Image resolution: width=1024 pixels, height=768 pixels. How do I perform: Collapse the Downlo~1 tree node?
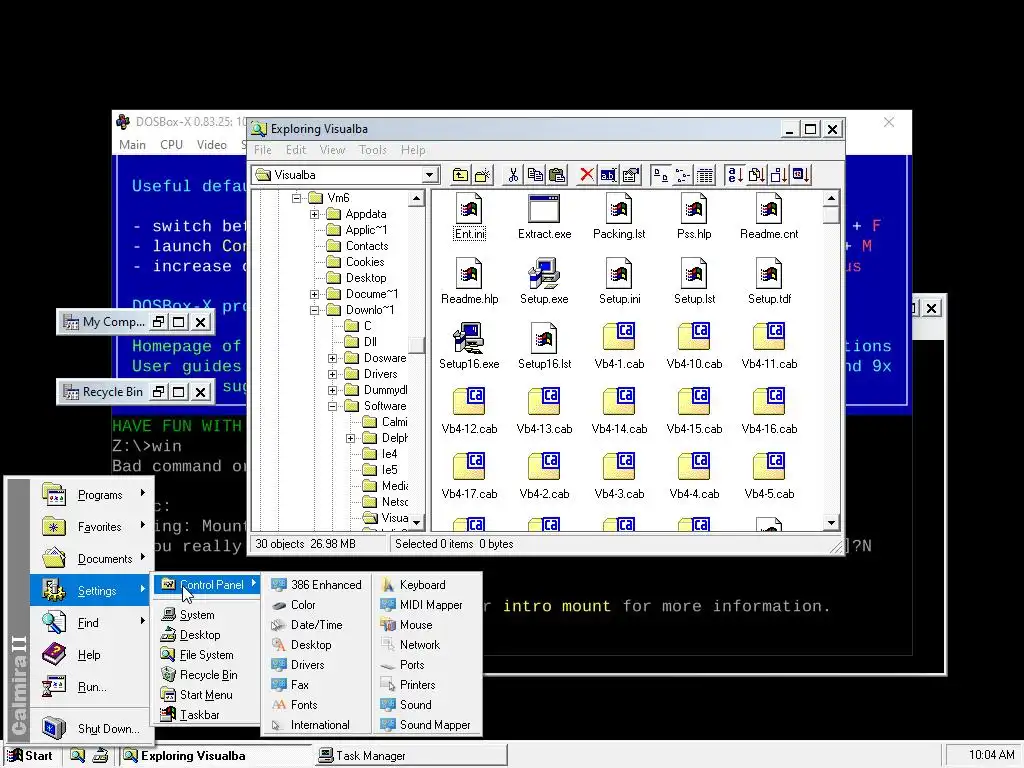tap(314, 310)
